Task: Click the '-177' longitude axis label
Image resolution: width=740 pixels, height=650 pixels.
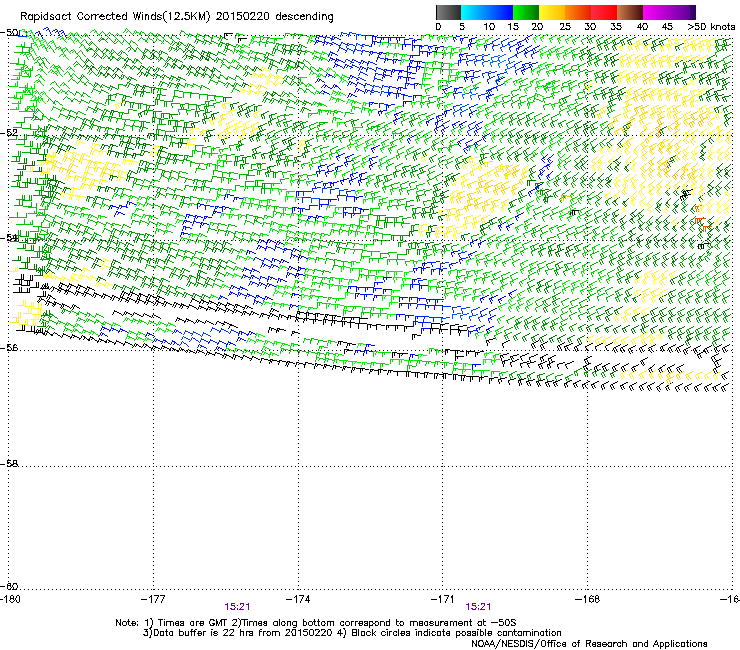Action: [153, 599]
